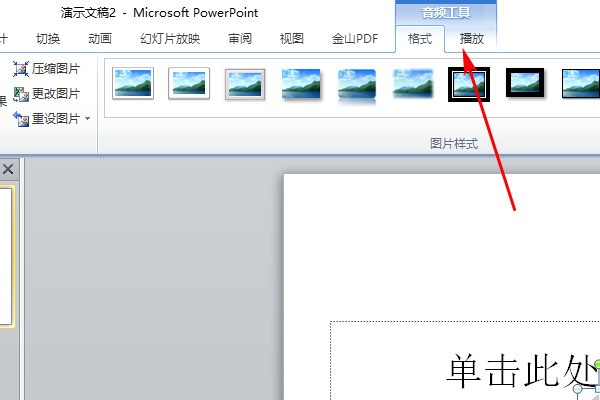Close the slide thumbnail pane with X
The width and height of the screenshot is (600, 400).
pos(8,169)
